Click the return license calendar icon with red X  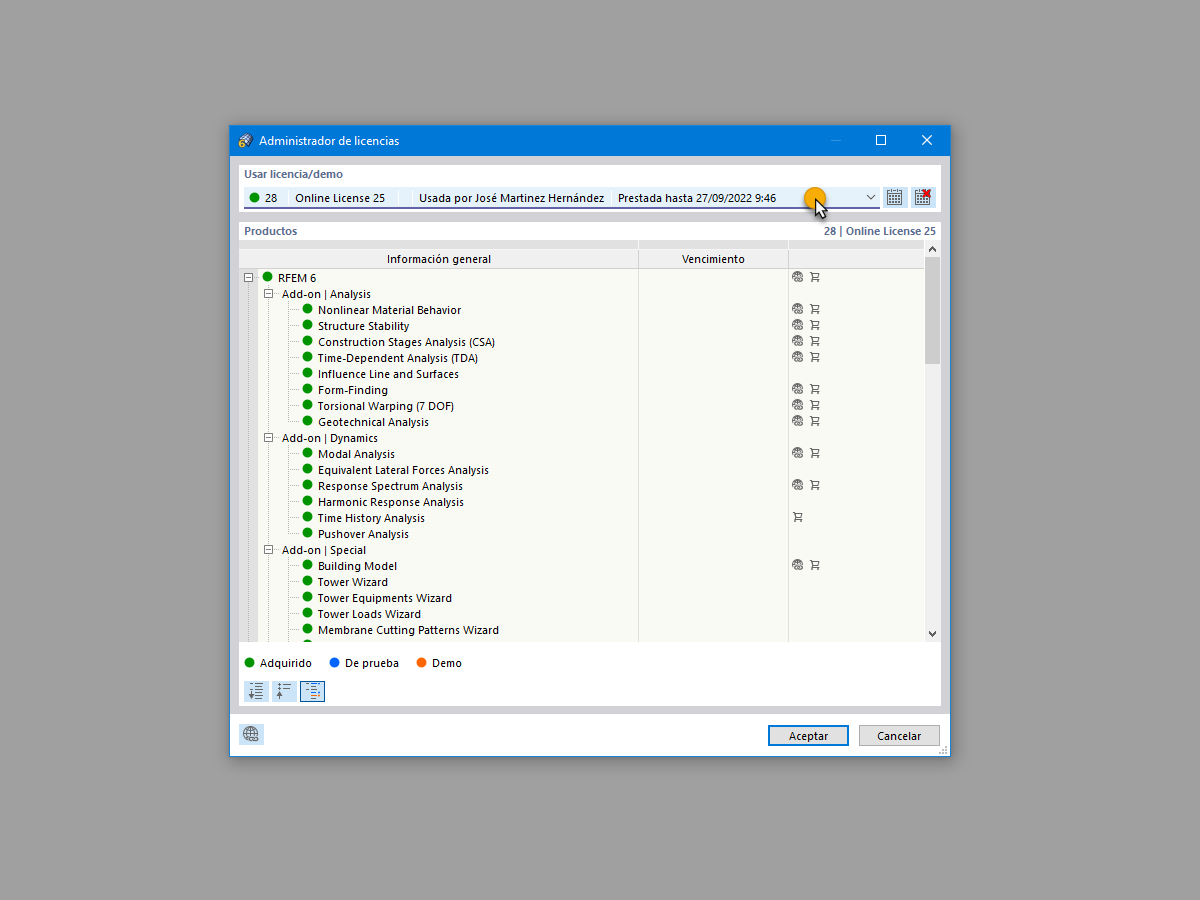922,197
